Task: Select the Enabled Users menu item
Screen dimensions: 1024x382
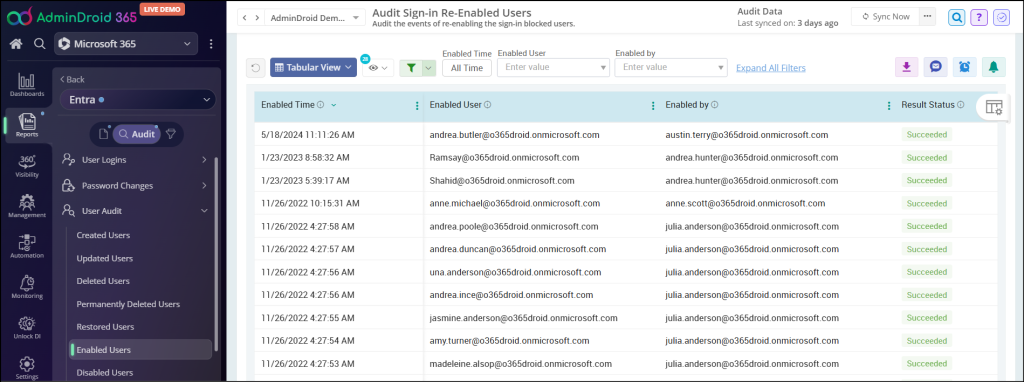Action: [140, 349]
